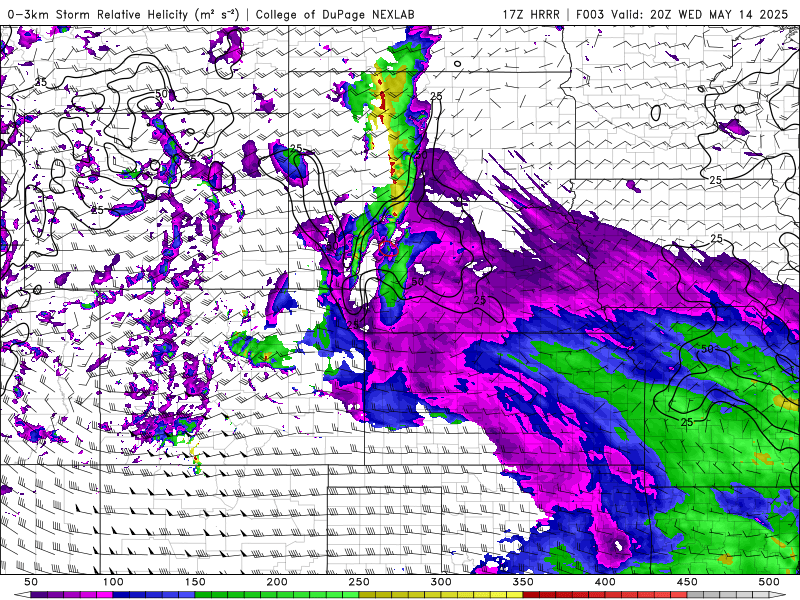Pick the purple section of the color scale
800x600 pixels.
pyautogui.click(x=71, y=595)
